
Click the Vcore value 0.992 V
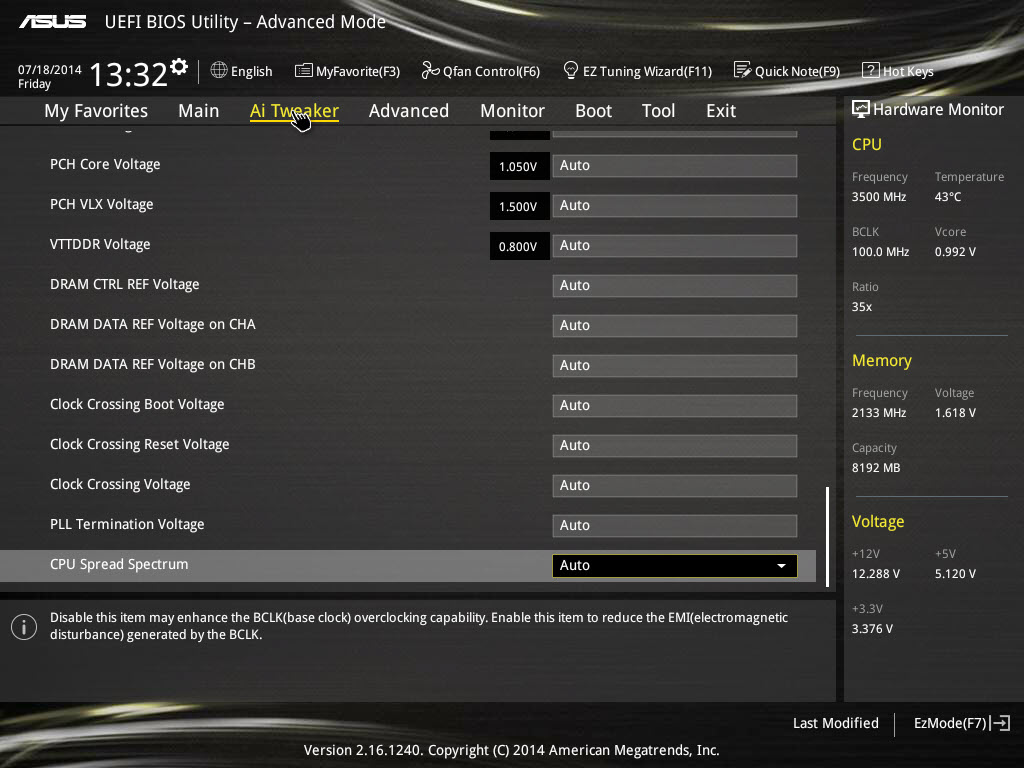(x=955, y=252)
